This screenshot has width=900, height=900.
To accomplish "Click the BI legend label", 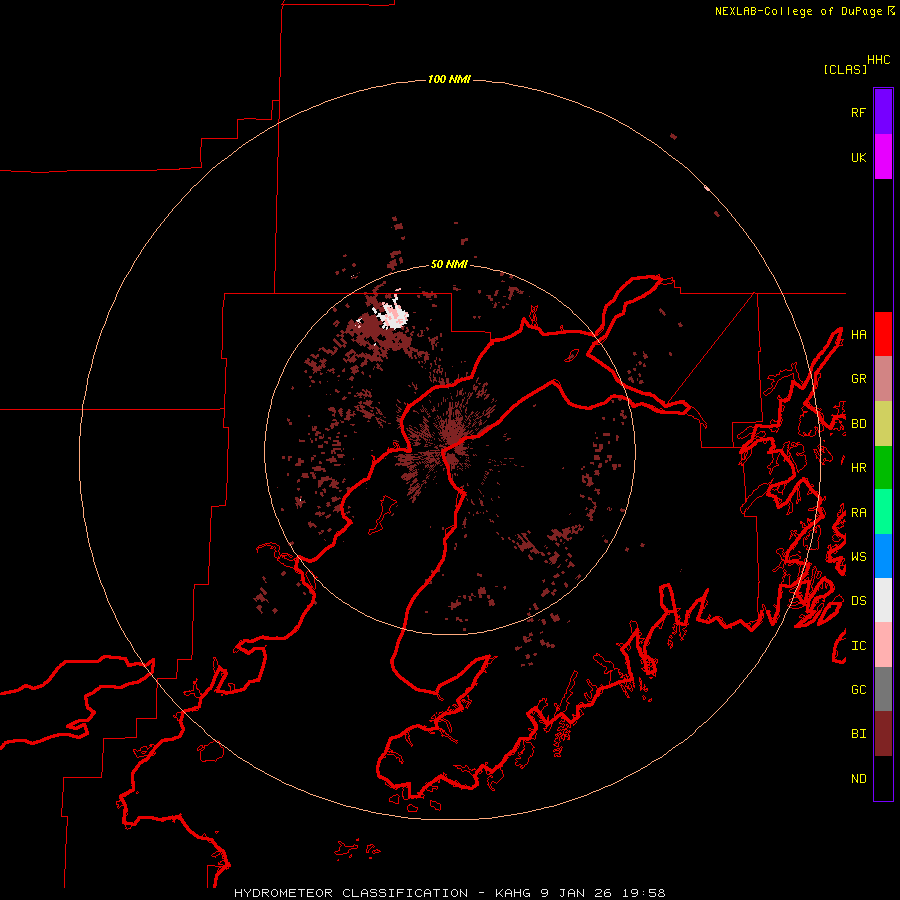I will point(858,734).
